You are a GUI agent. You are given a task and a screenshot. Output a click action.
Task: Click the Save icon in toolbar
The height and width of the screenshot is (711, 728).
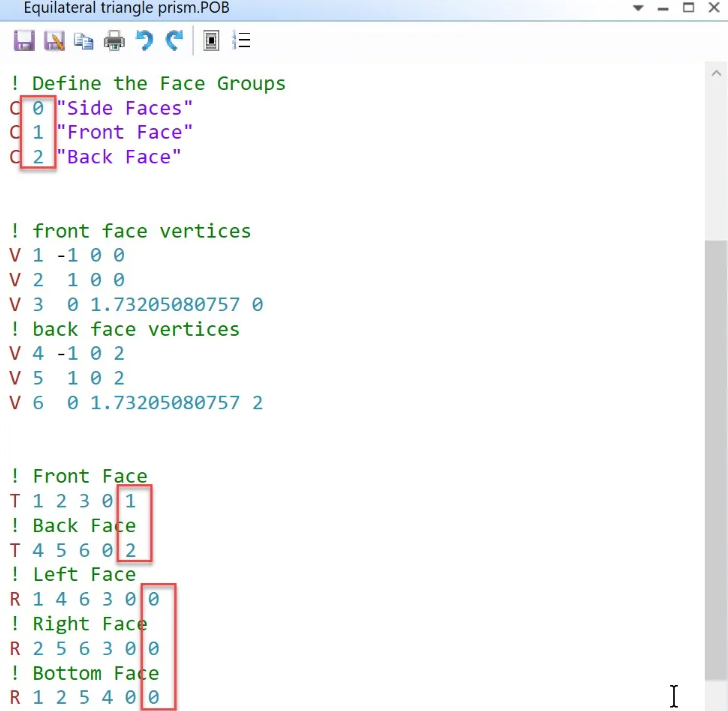[24, 41]
